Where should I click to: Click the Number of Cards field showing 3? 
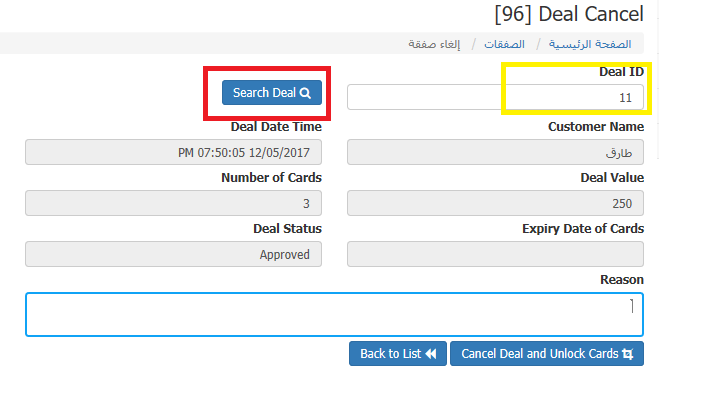(173, 203)
